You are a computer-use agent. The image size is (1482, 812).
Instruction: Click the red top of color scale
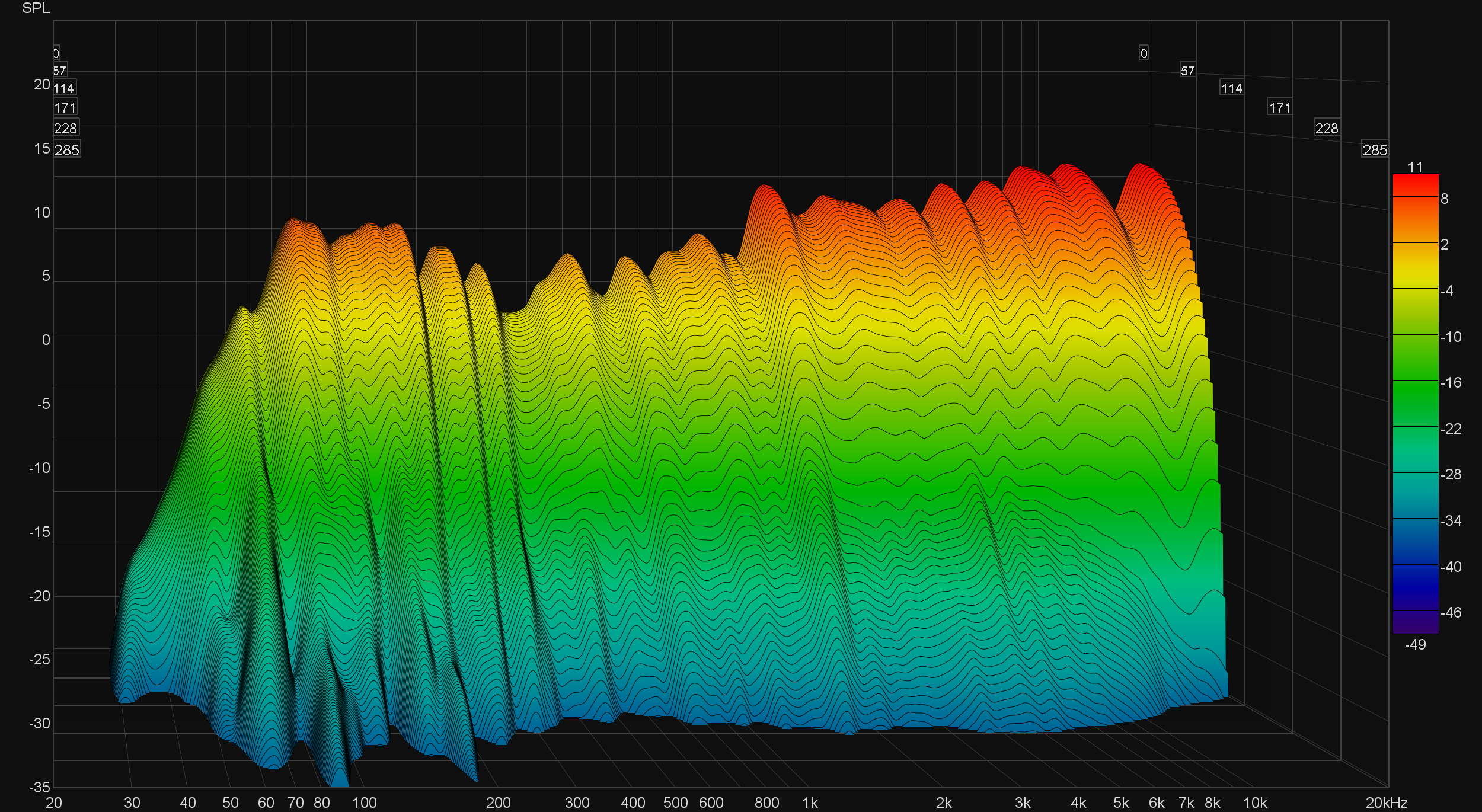pyautogui.click(x=1415, y=184)
